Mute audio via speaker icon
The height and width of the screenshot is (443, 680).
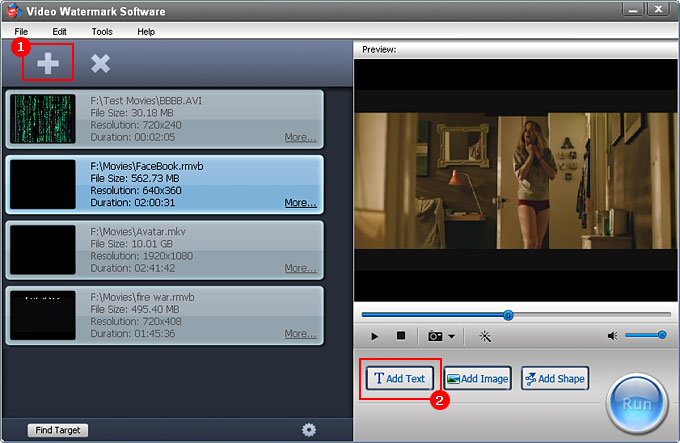(x=612, y=336)
